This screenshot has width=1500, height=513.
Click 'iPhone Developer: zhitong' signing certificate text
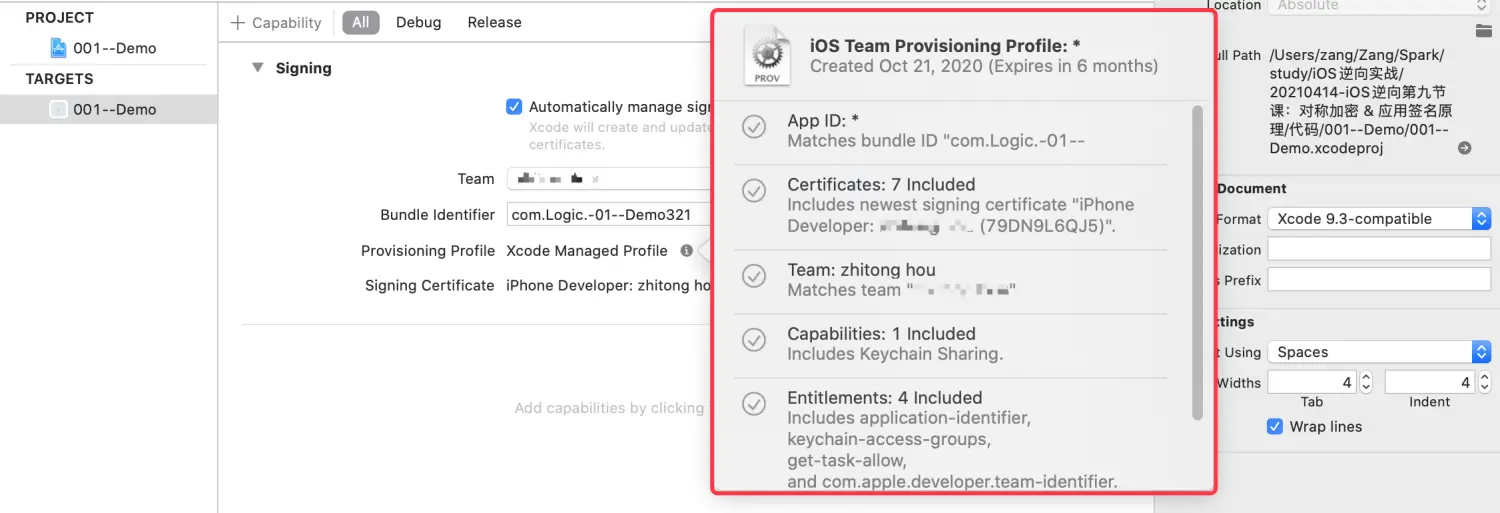pyautogui.click(x=608, y=285)
